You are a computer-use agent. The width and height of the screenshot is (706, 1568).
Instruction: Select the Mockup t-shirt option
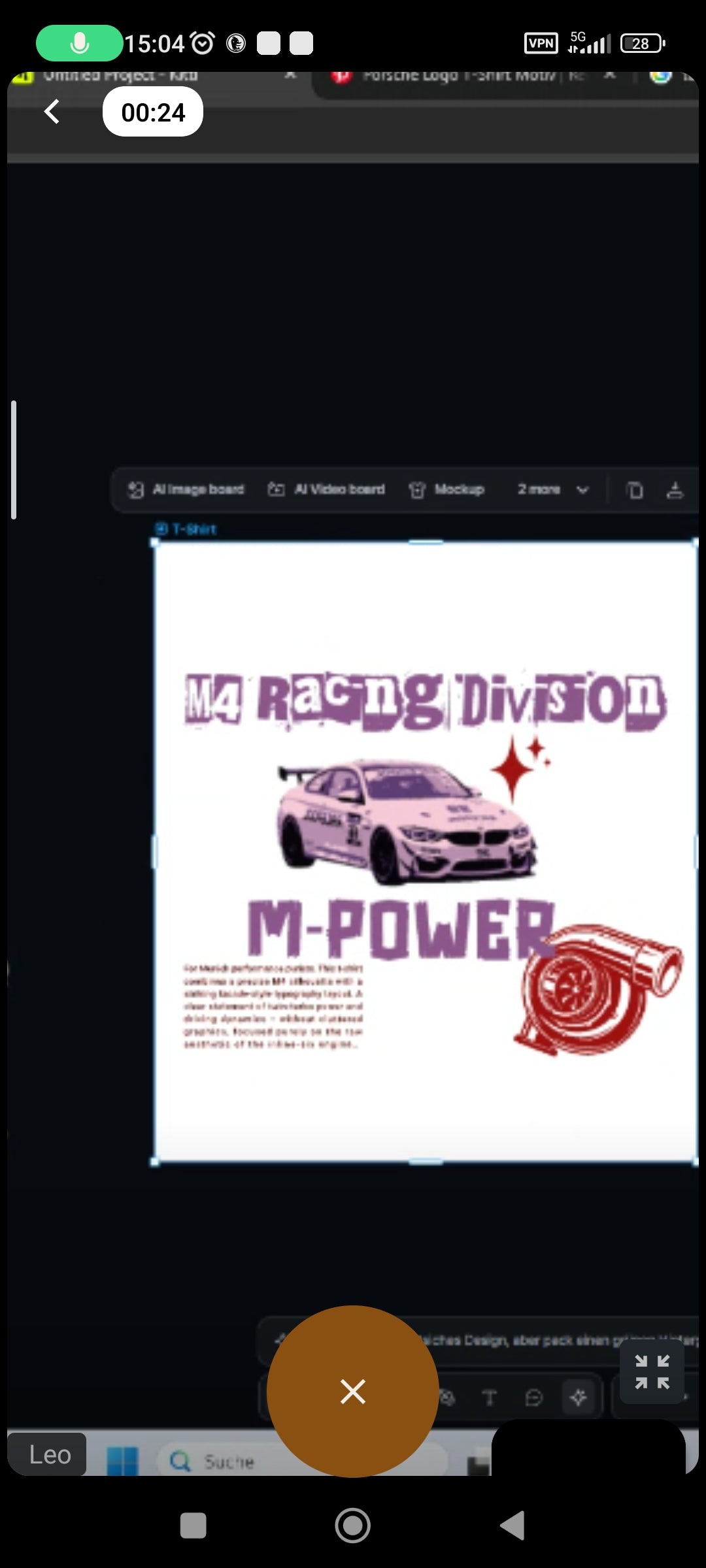point(446,489)
